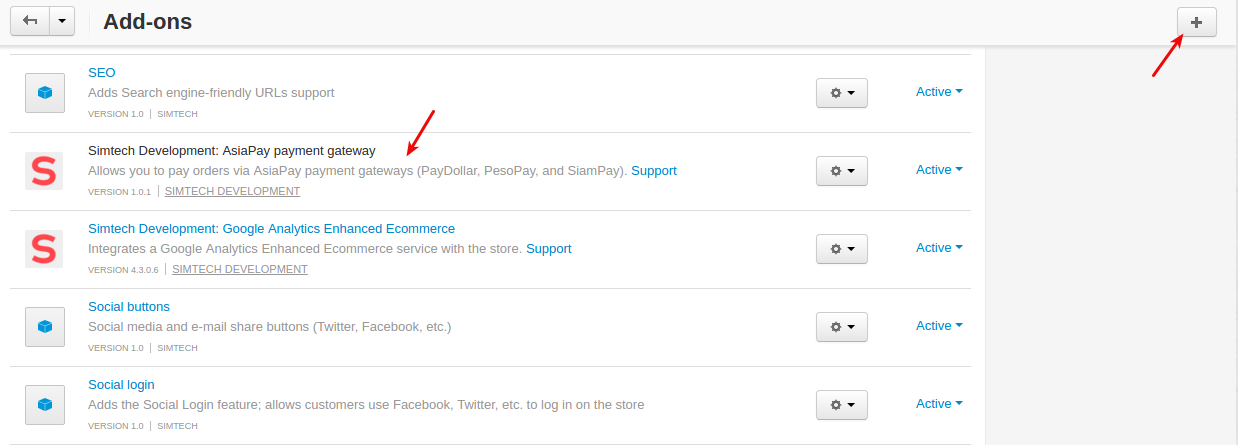This screenshot has width=1238, height=445.
Task: Click the Social buttons box icon
Action: point(44,326)
